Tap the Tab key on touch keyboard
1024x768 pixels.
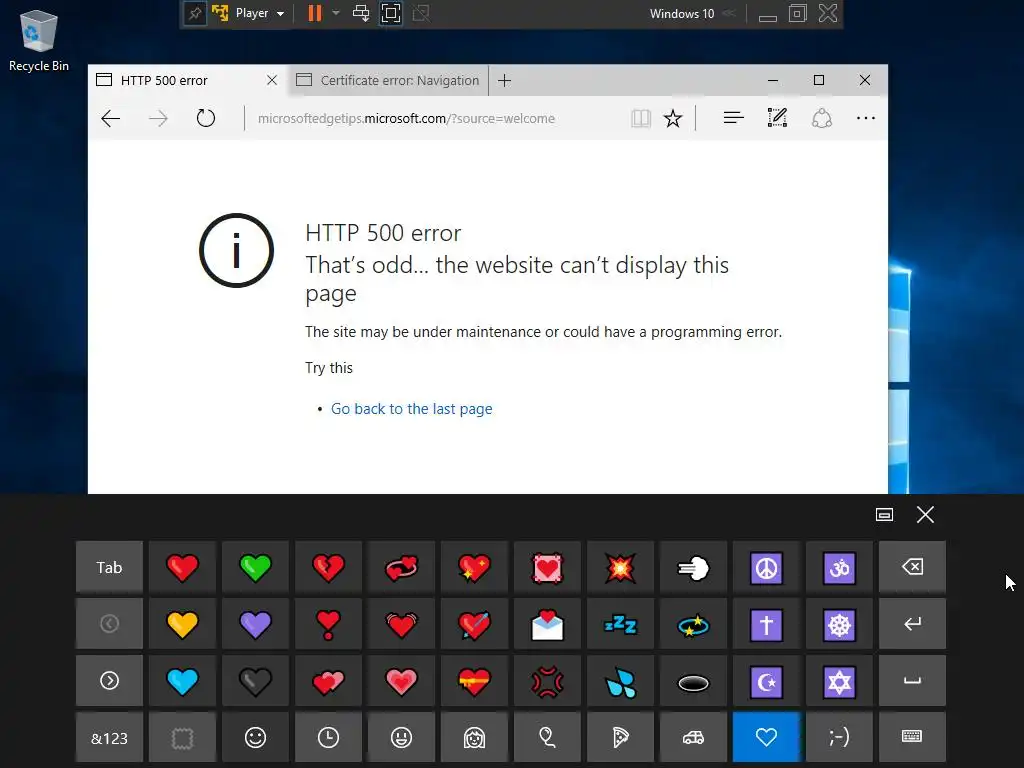(109, 568)
